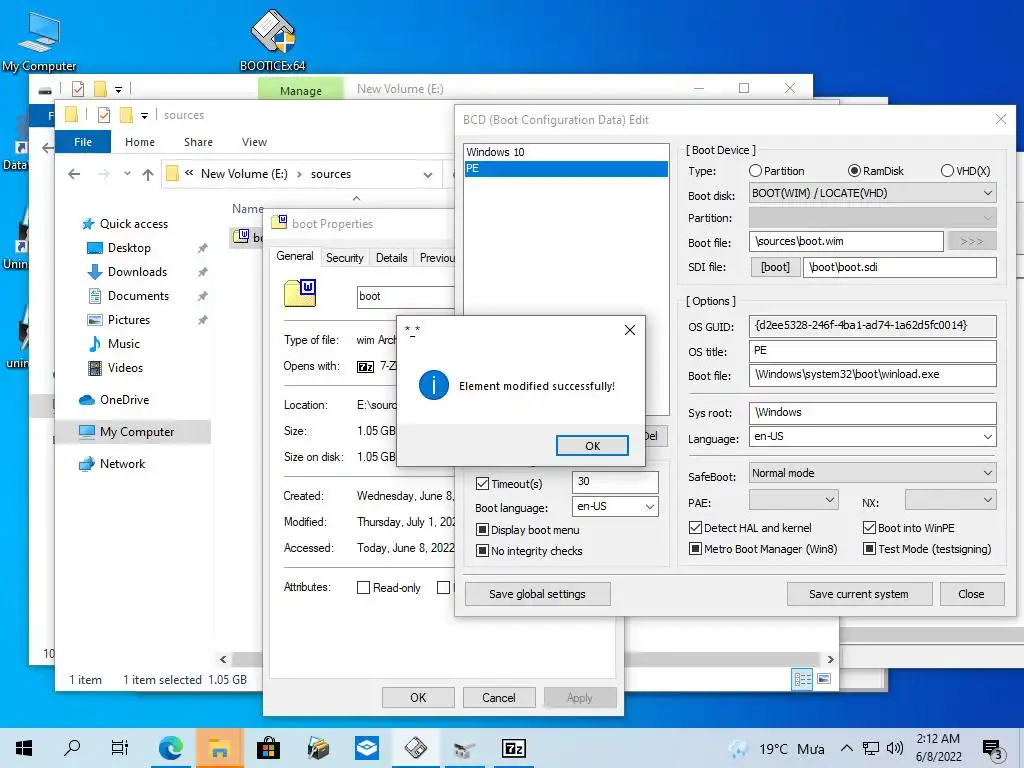Select Network in navigation pane
Screen dimensions: 1024x768
click(x=122, y=464)
